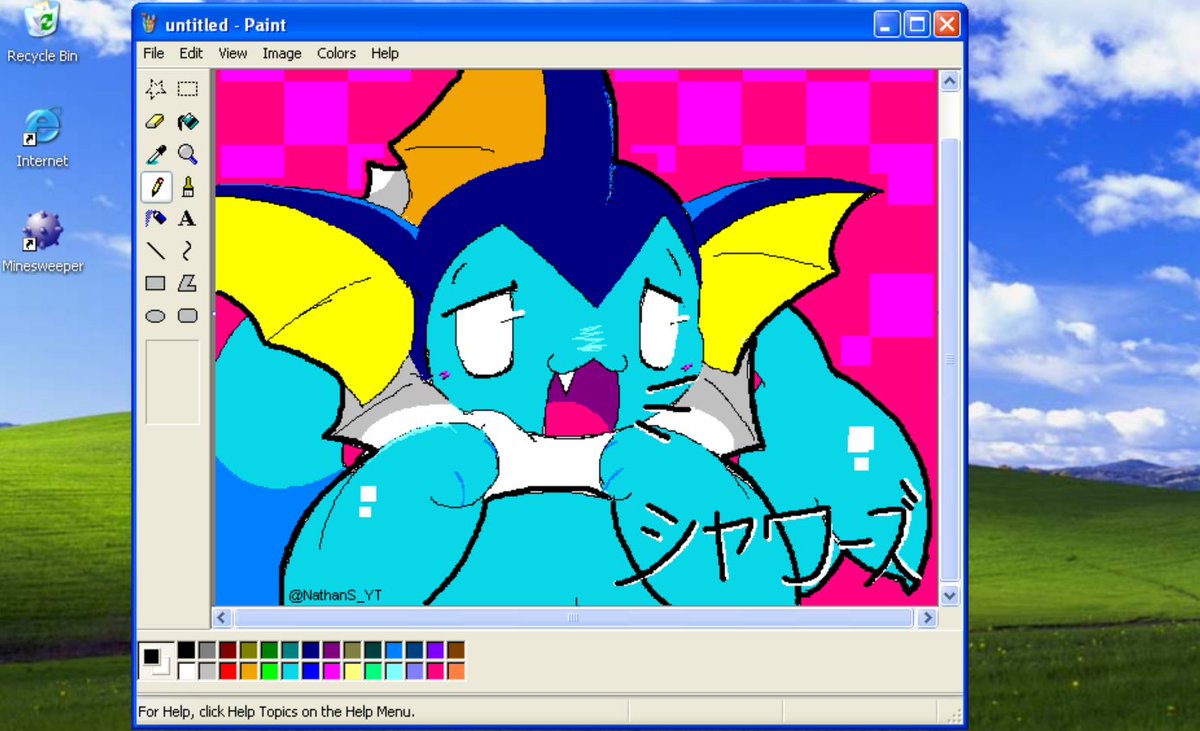Screen dimensions: 1200x731
Task: Pick the orange-yellow palette color
Action: tap(249, 671)
